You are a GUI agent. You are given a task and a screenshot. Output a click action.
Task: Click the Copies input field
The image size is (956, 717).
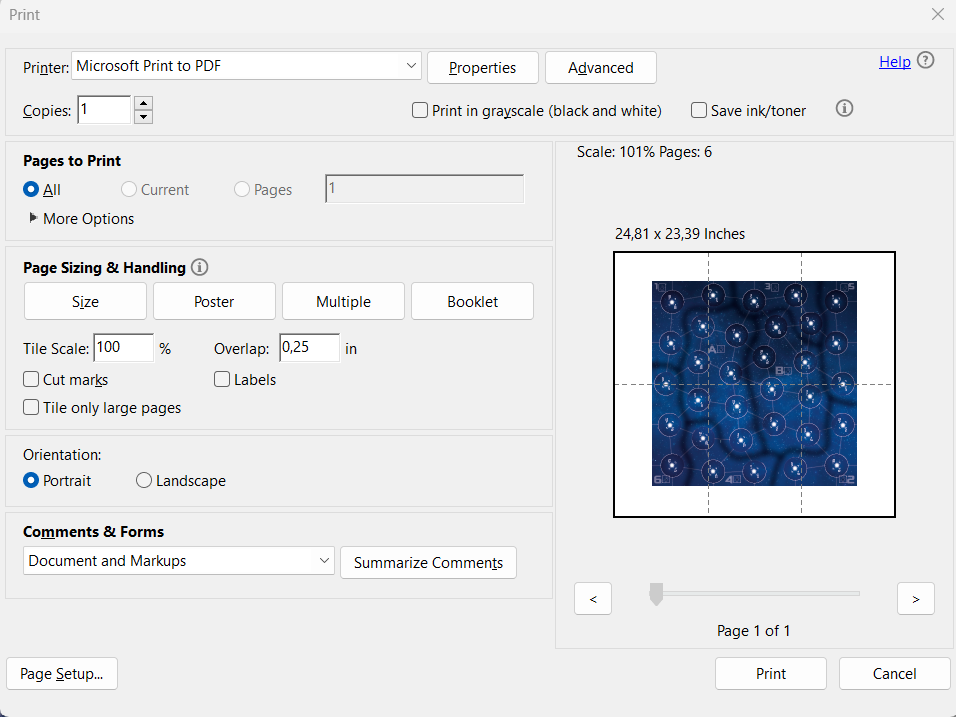click(104, 110)
